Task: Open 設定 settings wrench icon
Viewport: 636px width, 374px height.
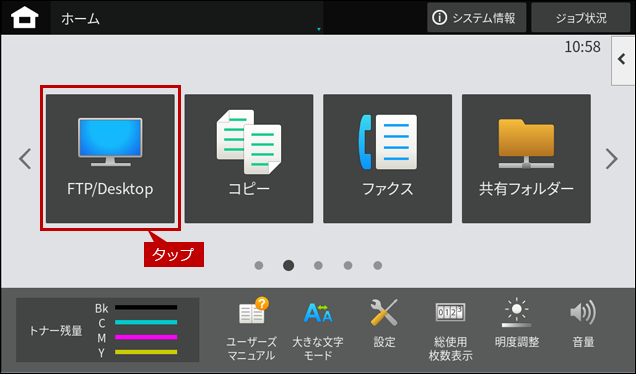Action: click(x=384, y=323)
